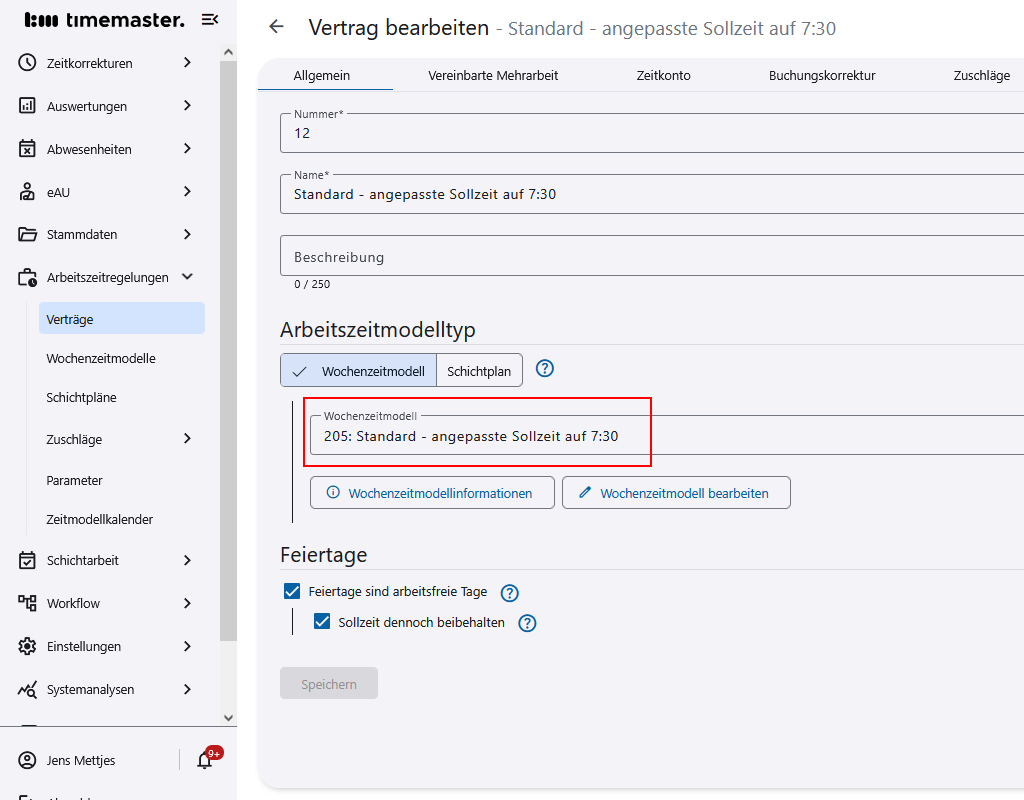Collapse the Arbeitszeitregelungen menu section
The image size is (1024, 800).
point(187,277)
